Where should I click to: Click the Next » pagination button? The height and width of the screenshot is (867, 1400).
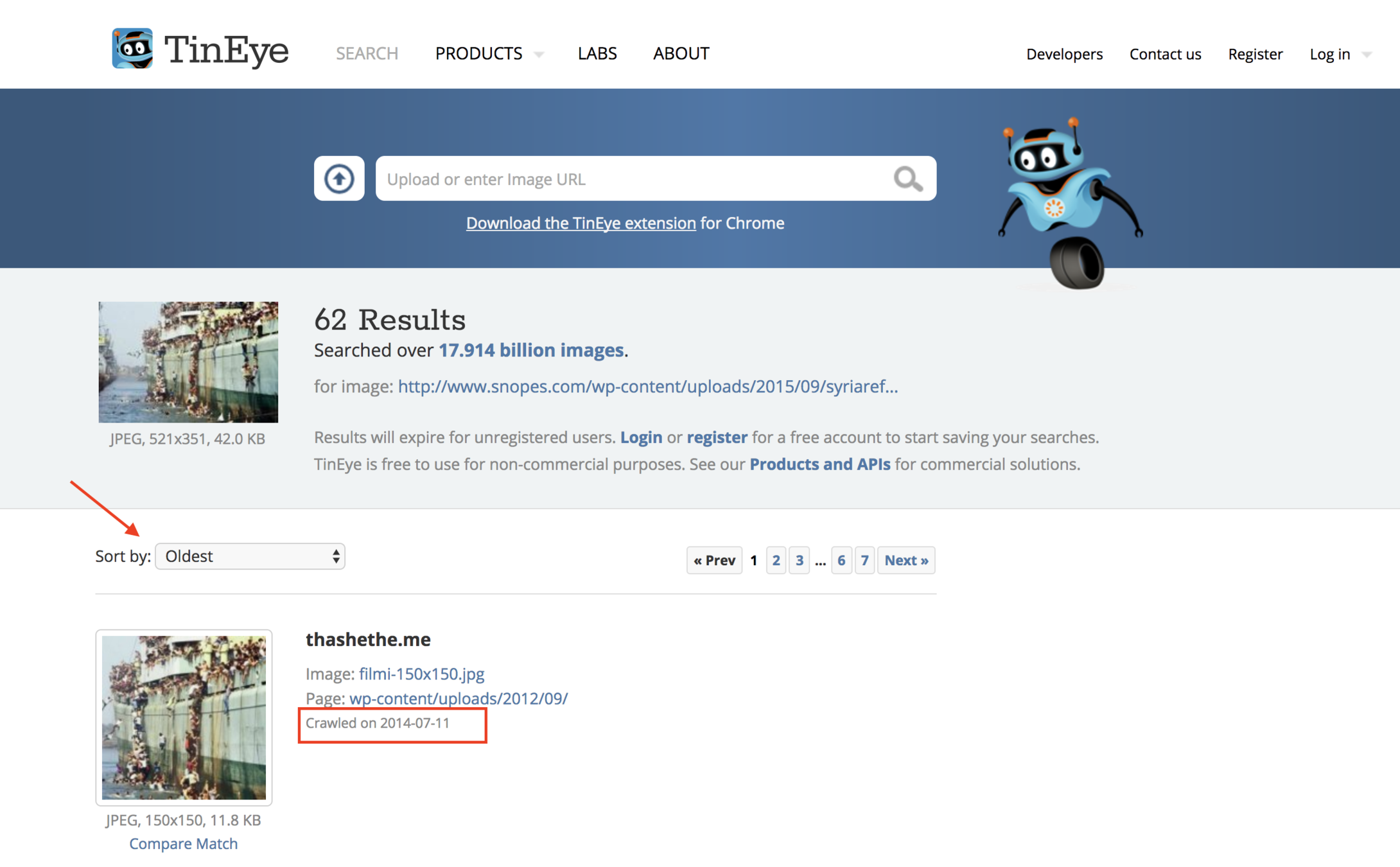click(906, 560)
